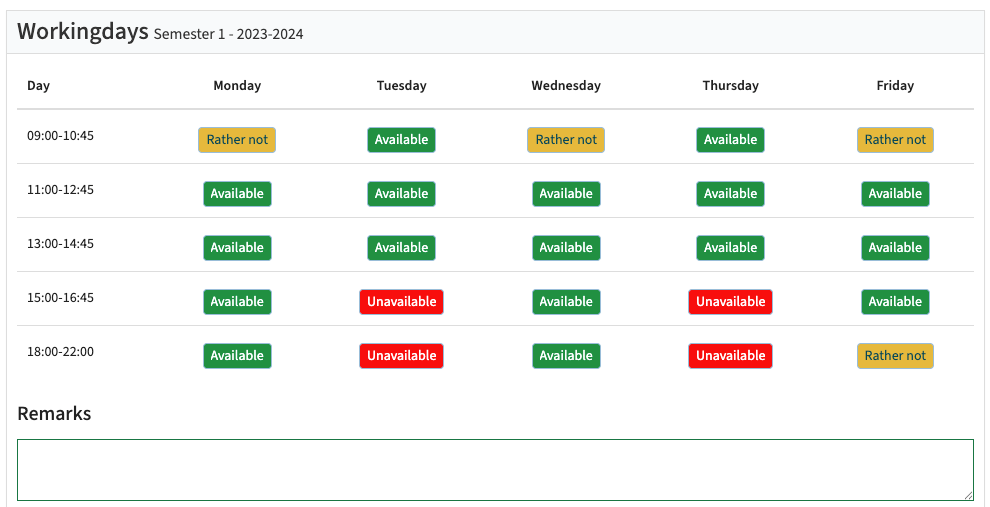Toggle Wednesday 18:00-22:00 Available badge
The height and width of the screenshot is (507, 990).
pos(566,356)
